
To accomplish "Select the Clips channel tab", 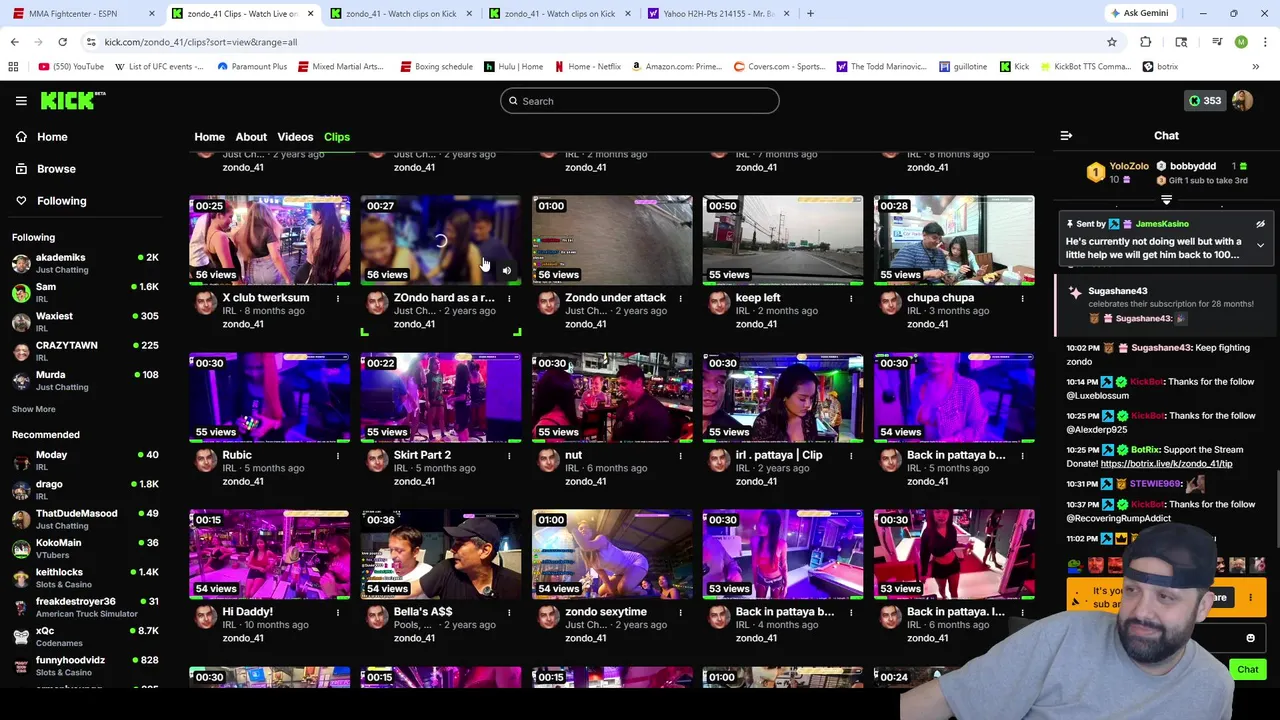I will (337, 137).
